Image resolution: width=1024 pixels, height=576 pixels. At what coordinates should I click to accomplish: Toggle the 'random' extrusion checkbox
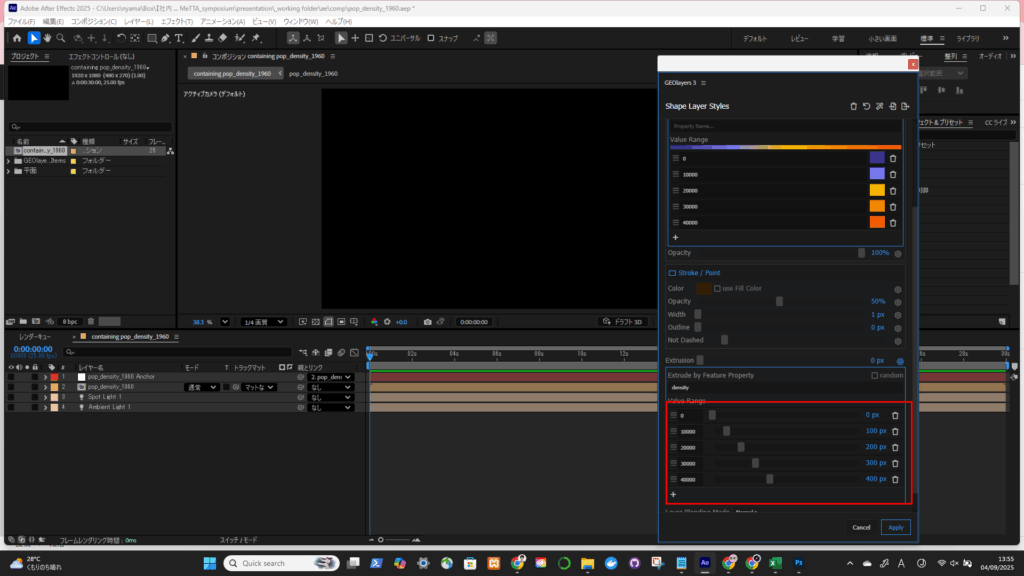tap(874, 375)
